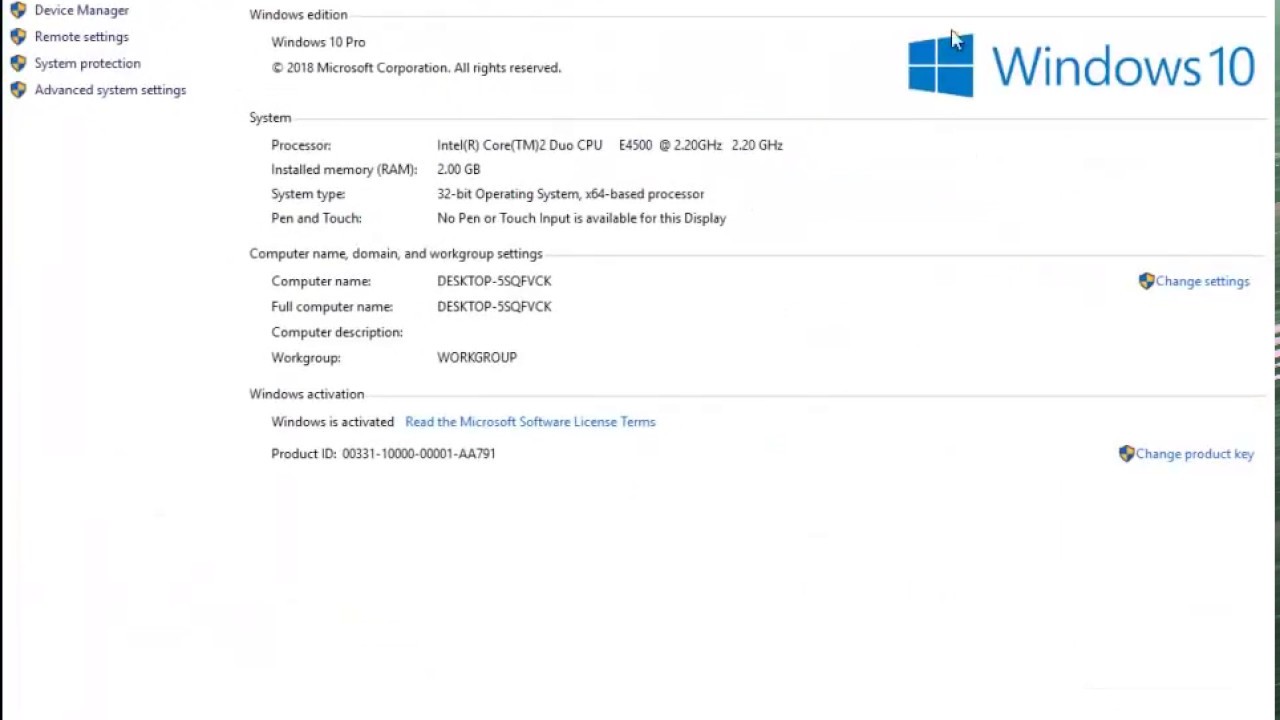The image size is (1280, 720).
Task: Select the Intel Core 2 Duo processor value
Action: (x=610, y=145)
